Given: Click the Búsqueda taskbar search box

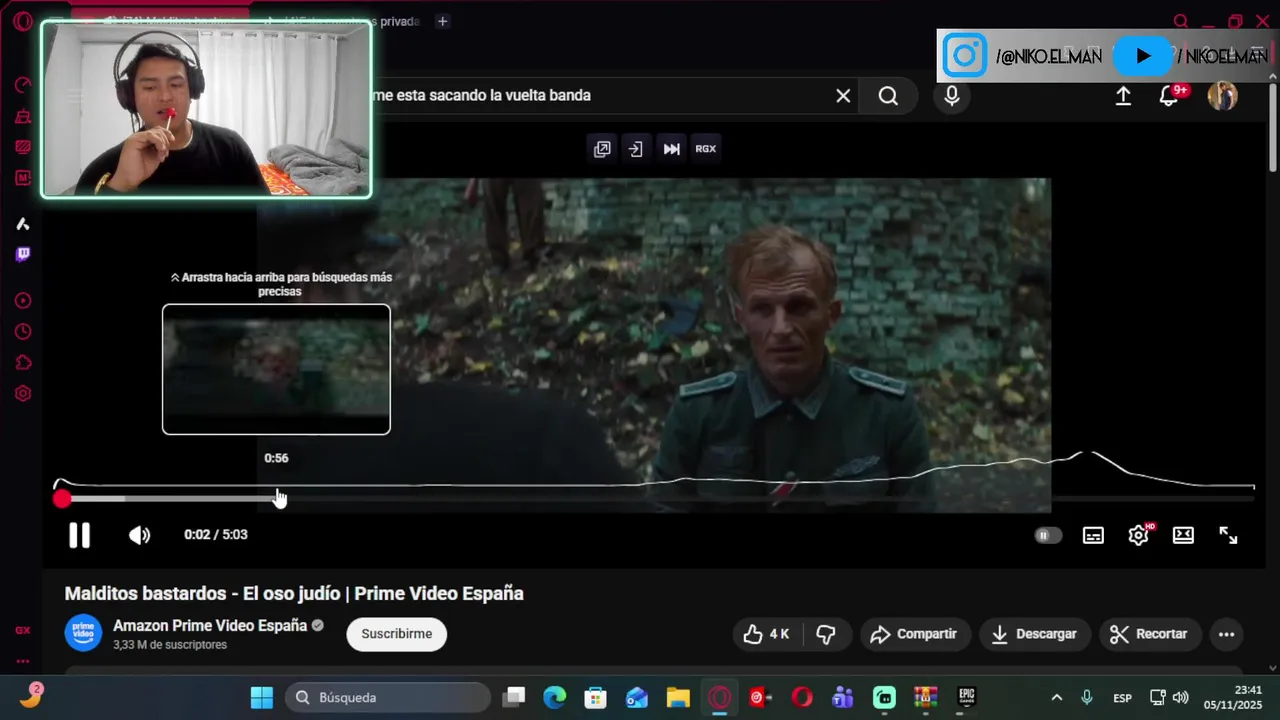Looking at the screenshot, I should point(387,697).
